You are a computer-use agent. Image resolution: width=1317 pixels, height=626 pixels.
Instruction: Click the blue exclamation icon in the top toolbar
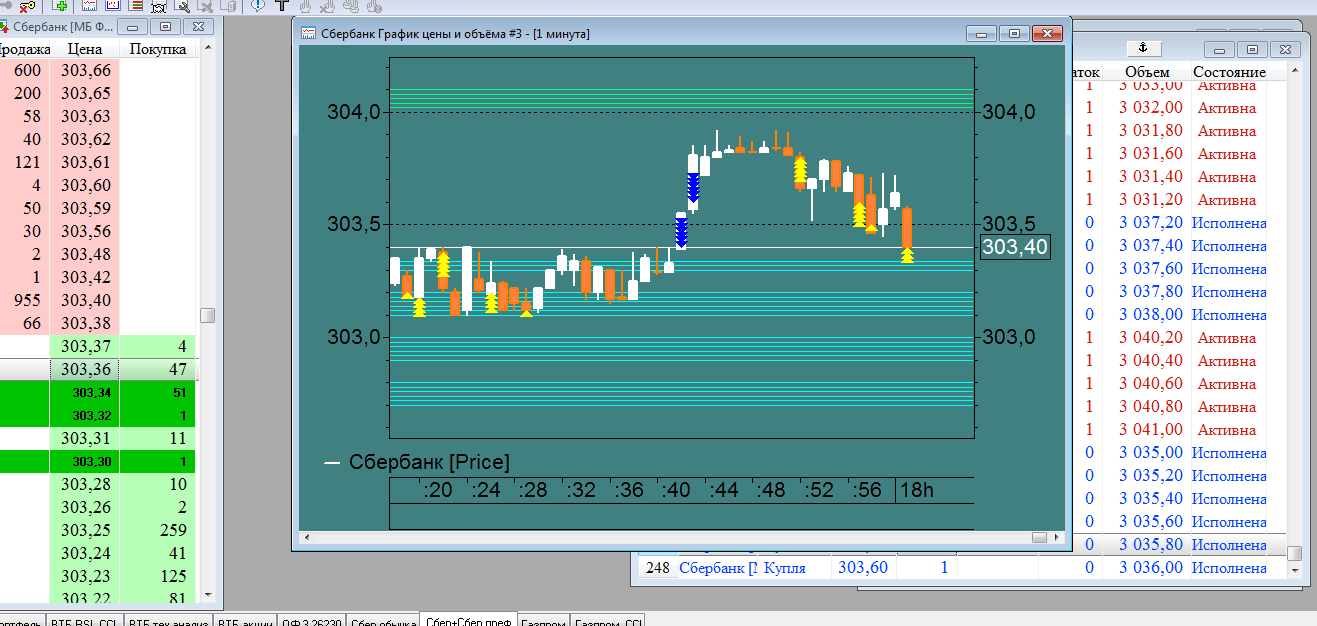point(258,5)
